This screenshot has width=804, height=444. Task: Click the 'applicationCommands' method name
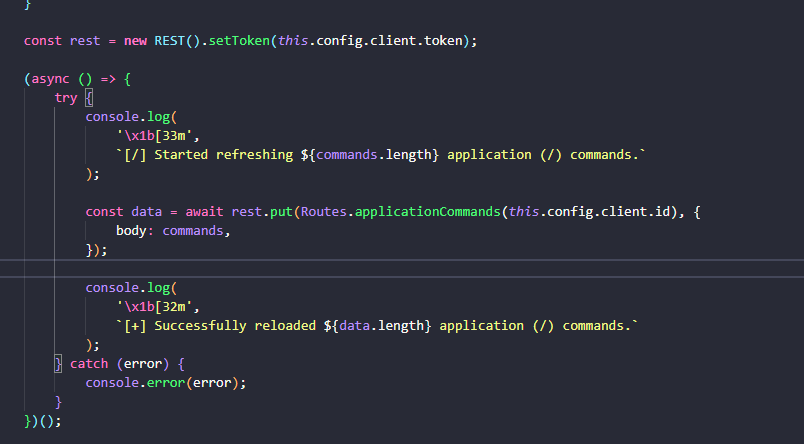pyautogui.click(x=428, y=212)
